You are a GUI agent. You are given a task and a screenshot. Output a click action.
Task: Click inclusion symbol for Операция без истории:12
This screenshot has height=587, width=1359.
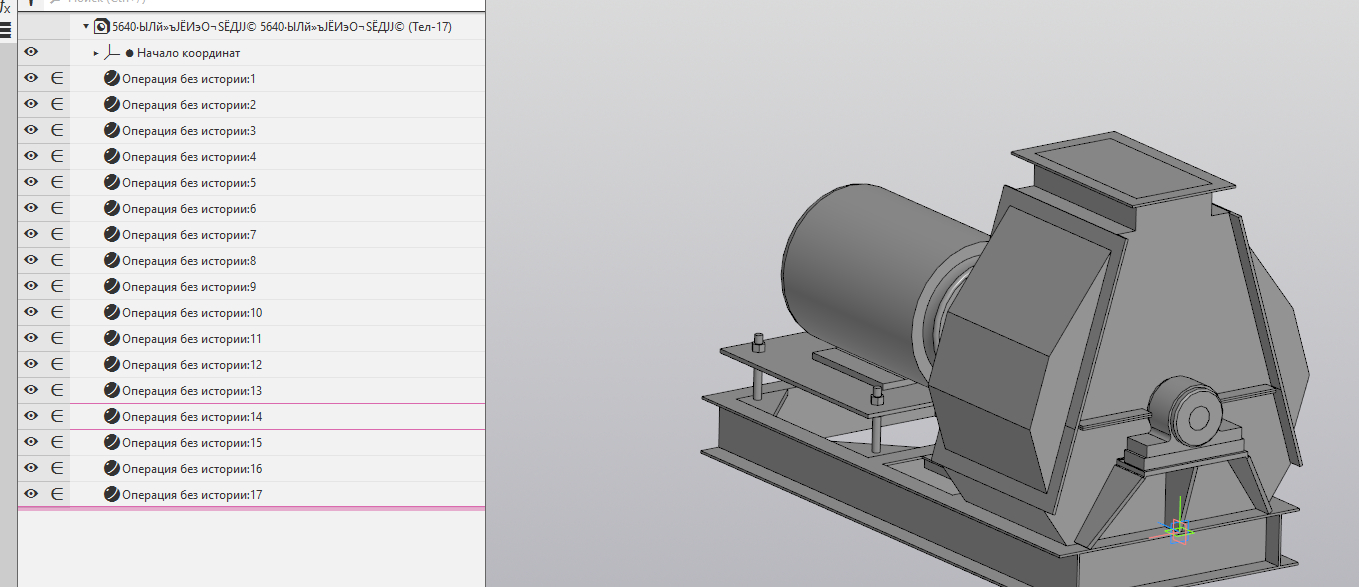coord(57,364)
